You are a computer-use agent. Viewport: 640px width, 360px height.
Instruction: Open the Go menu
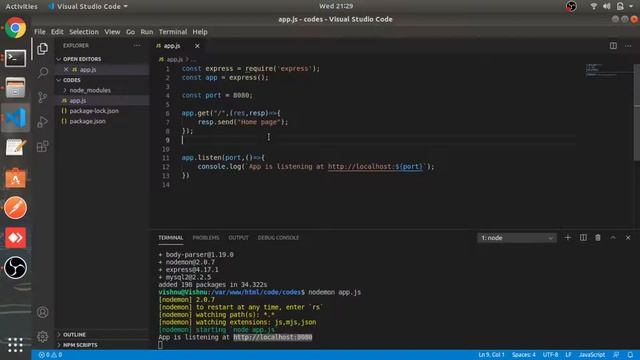tap(130, 32)
